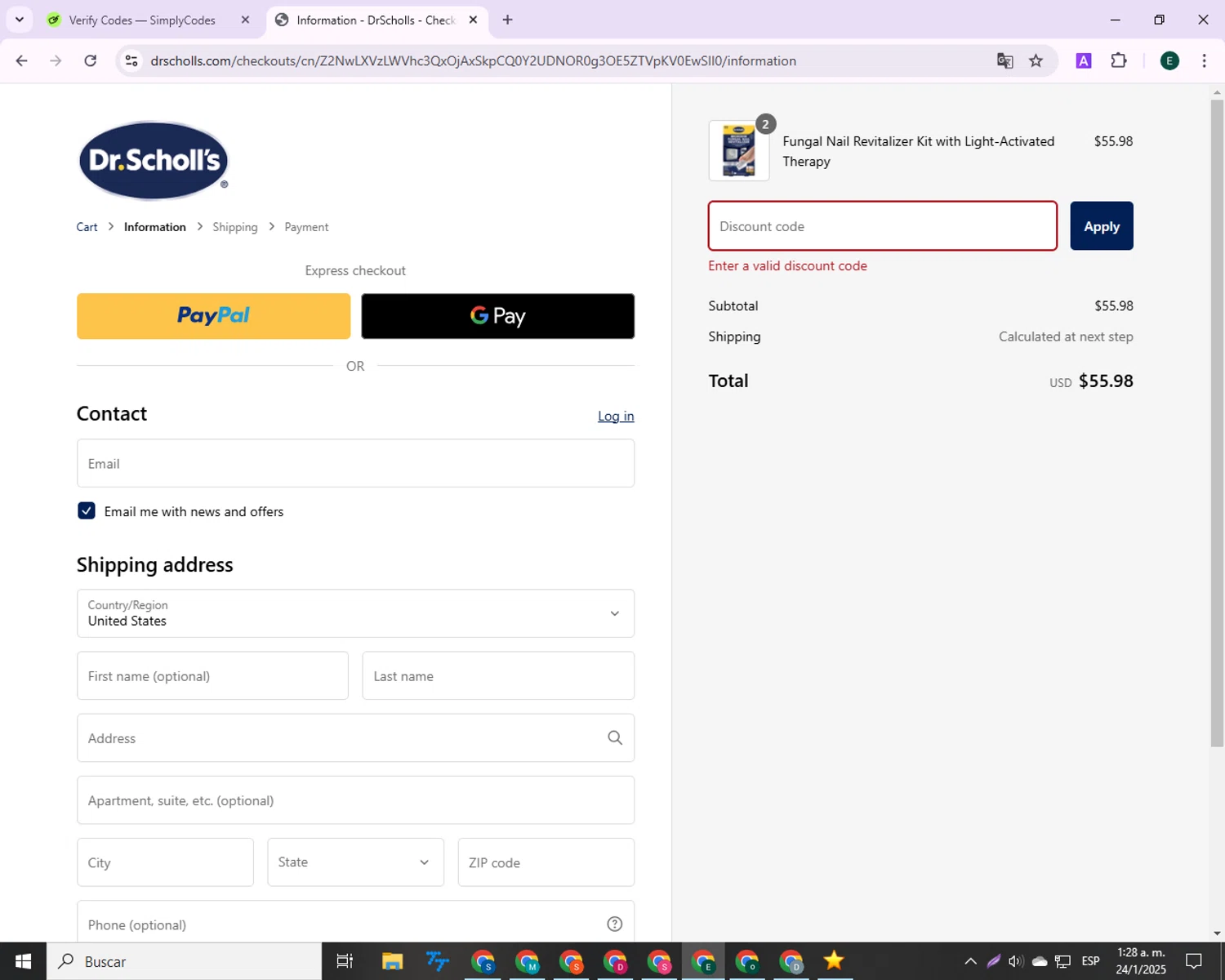Image resolution: width=1225 pixels, height=980 pixels.
Task: Open the Country/Region dropdown
Action: pyautogui.click(x=355, y=613)
